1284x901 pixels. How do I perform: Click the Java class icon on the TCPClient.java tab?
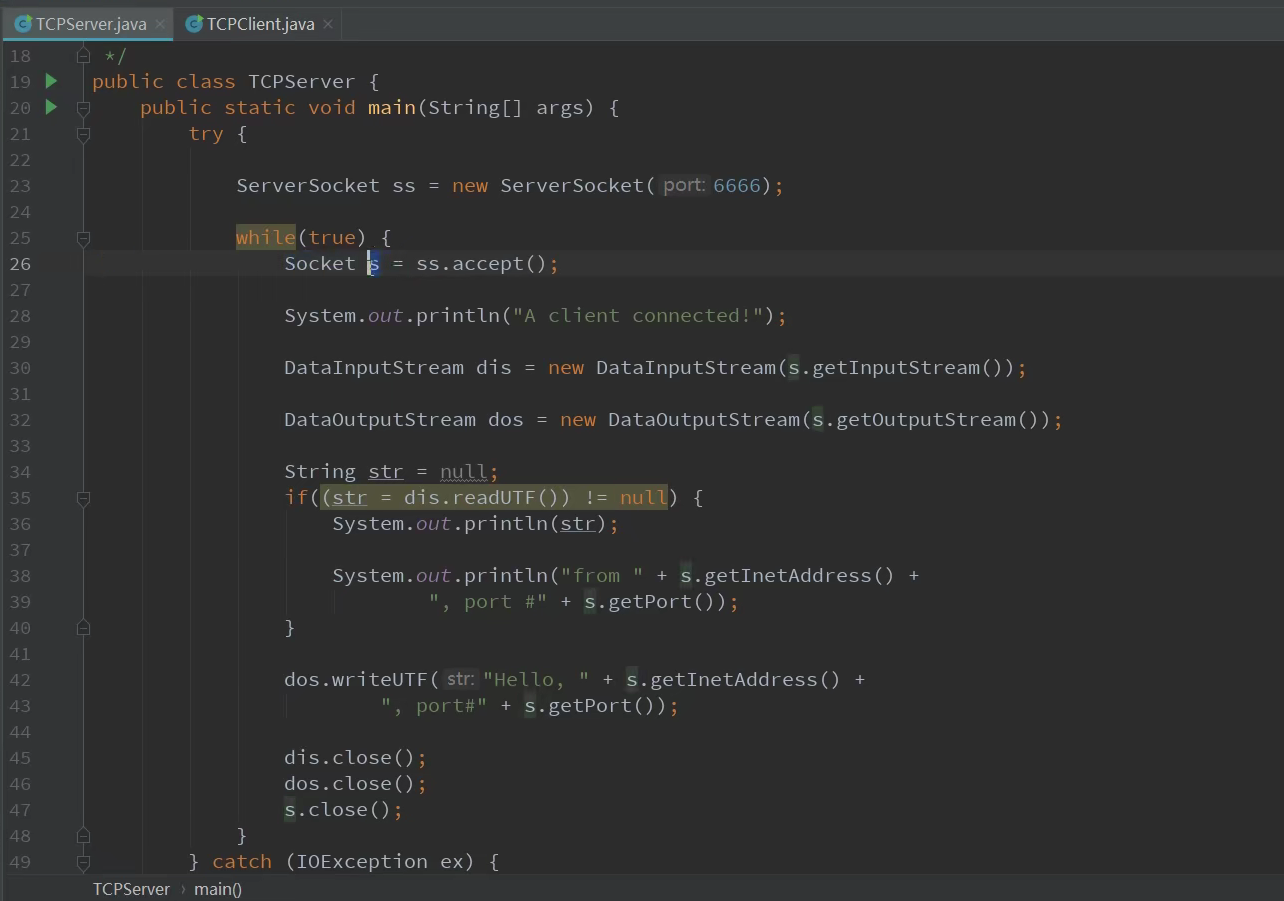point(194,23)
